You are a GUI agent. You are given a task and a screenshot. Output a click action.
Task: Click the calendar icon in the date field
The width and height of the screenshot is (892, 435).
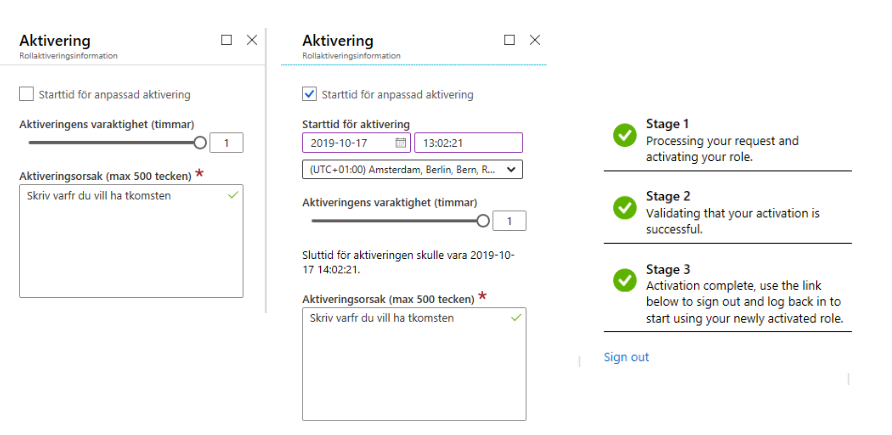tap(400, 143)
